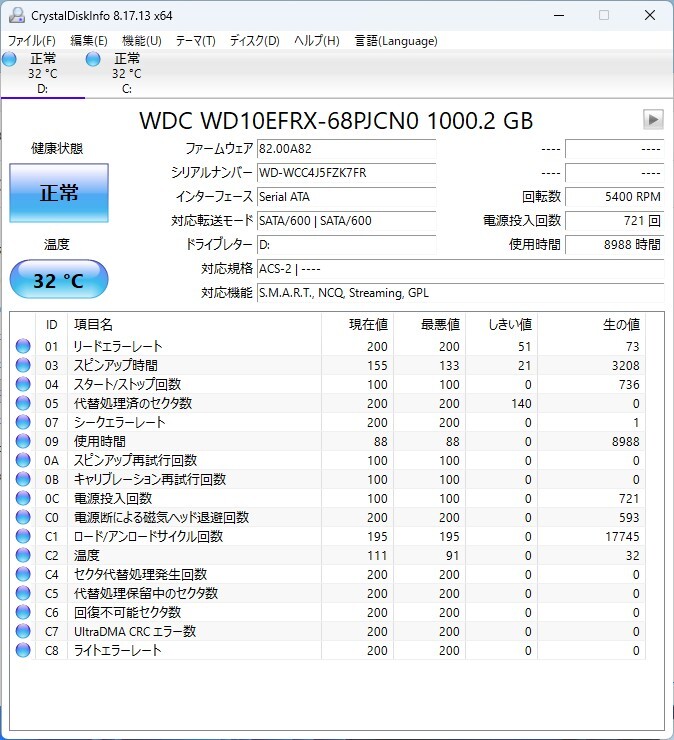The image size is (674, 740).
Task: Go to next disk with arrow button
Action: 653,119
